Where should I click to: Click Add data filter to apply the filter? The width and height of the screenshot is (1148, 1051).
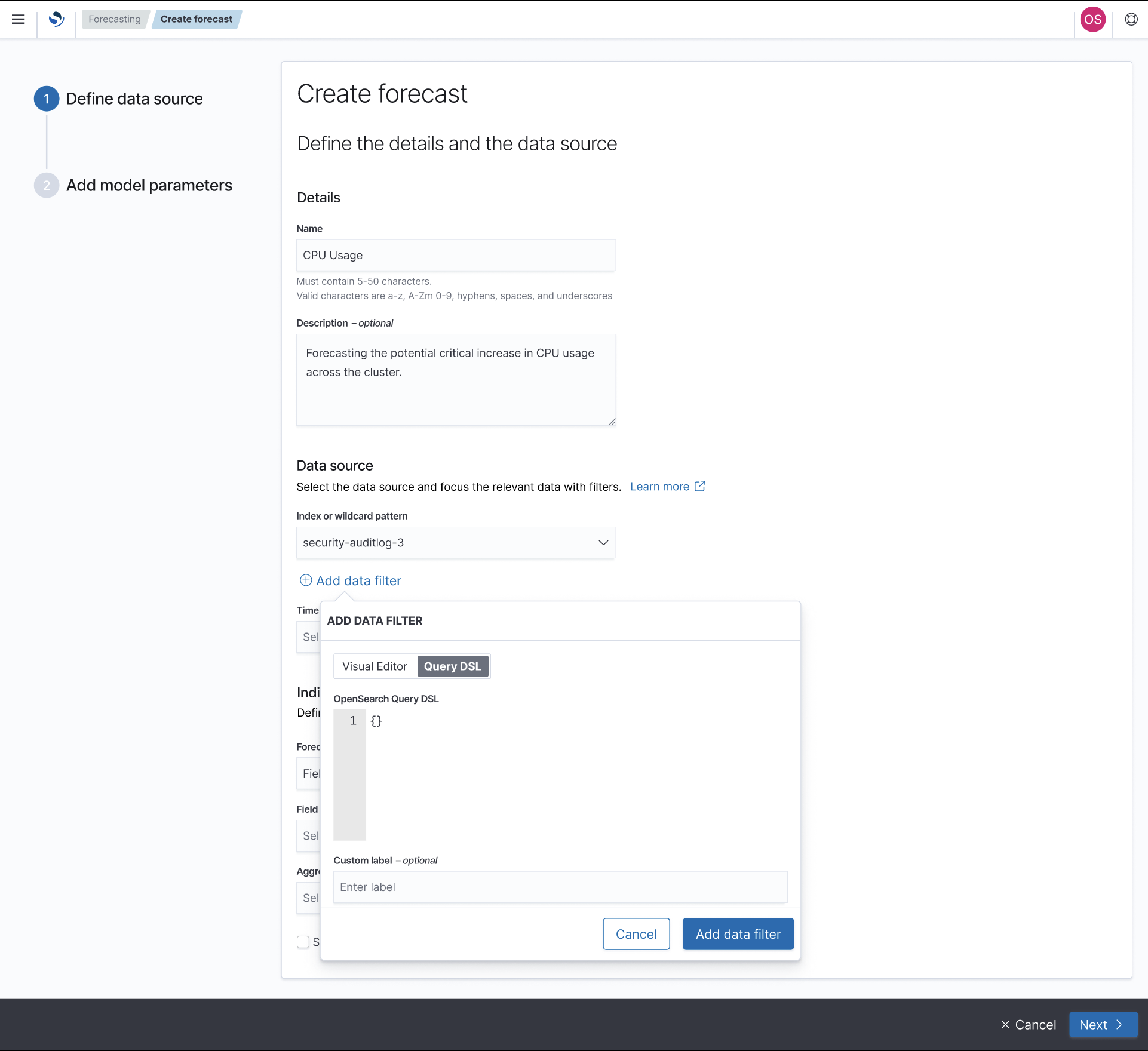click(x=738, y=933)
